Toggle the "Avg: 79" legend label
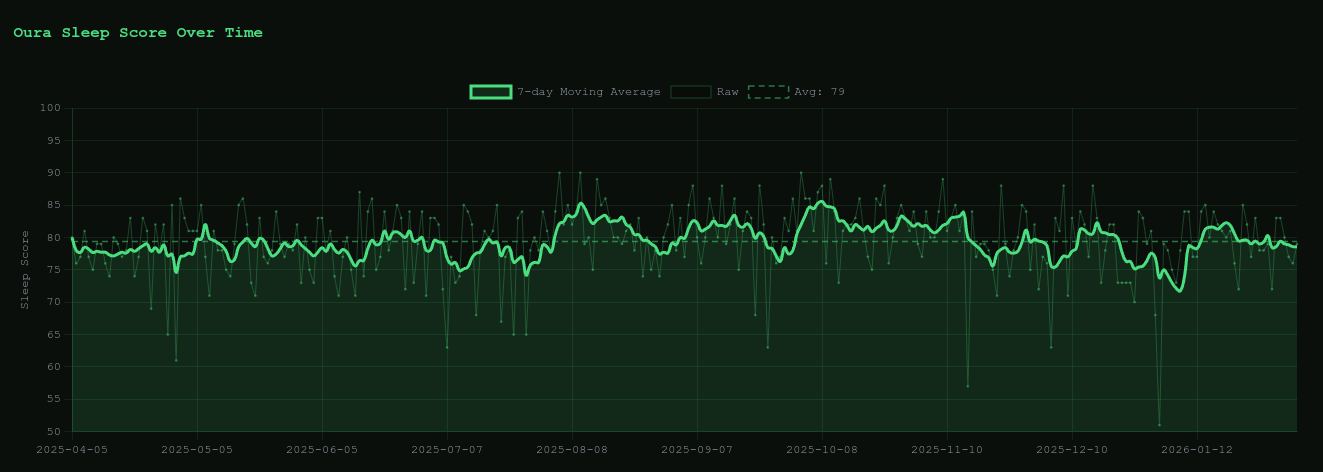This screenshot has width=1323, height=472. pos(819,92)
